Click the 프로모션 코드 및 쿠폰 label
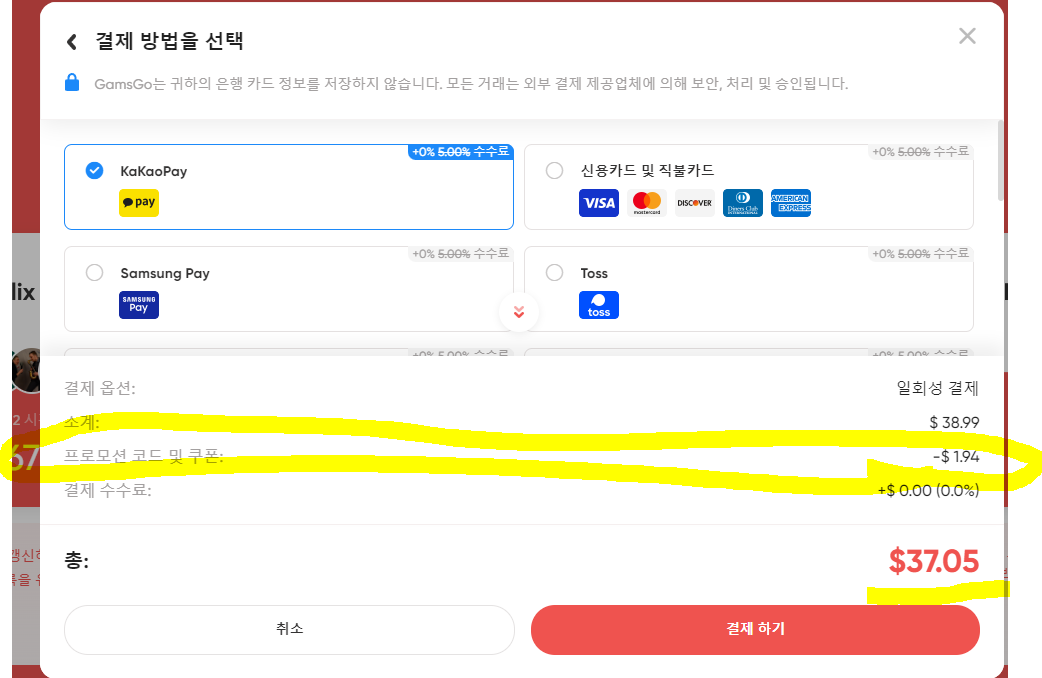1042x678 pixels. pos(144,456)
